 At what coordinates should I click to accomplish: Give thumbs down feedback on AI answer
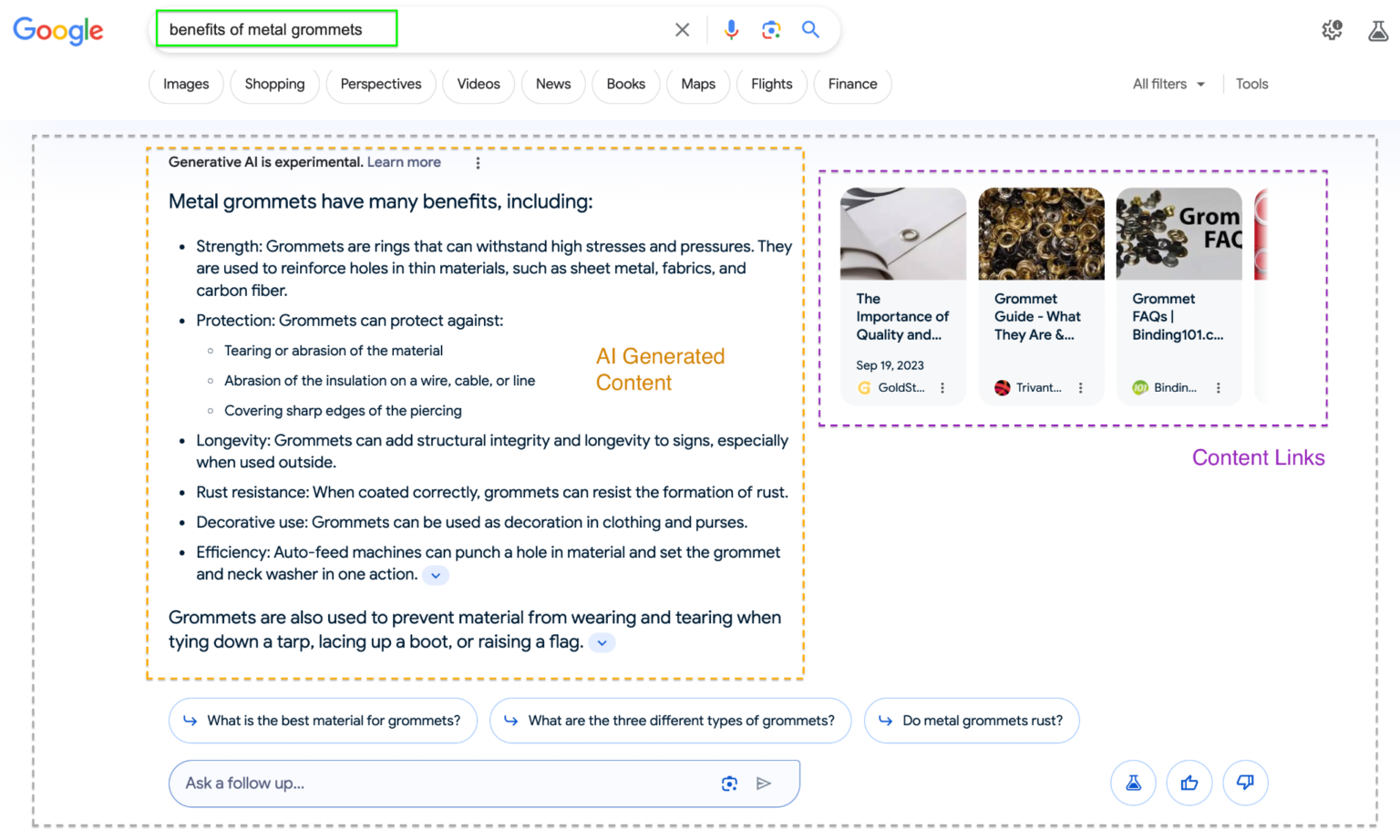tap(1245, 783)
